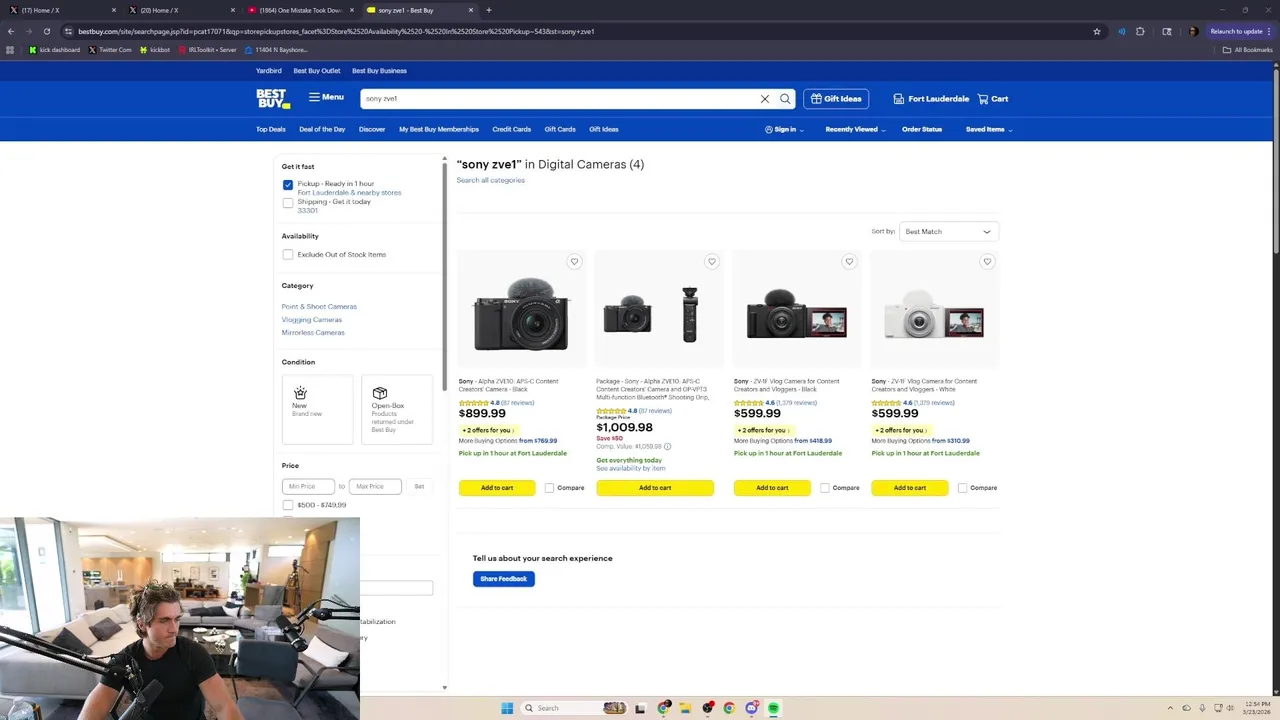Open Credit Cards nav item
Image resolution: width=1280 pixels, height=720 pixels.
tap(511, 129)
